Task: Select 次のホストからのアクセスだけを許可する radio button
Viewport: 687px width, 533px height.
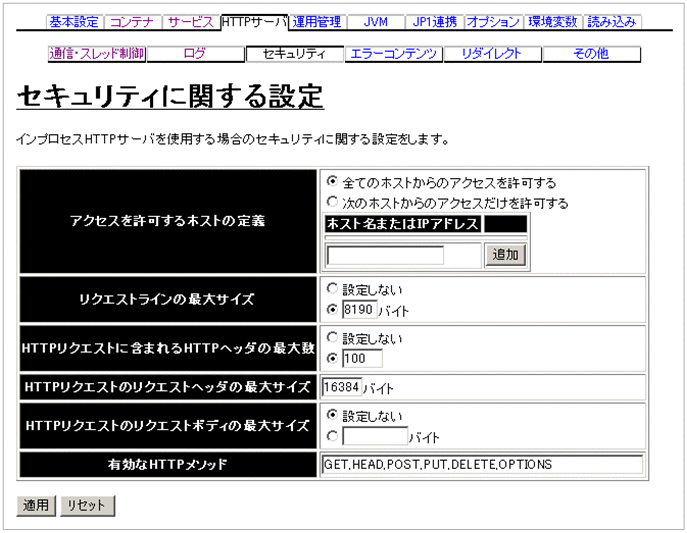Action: [x=333, y=201]
